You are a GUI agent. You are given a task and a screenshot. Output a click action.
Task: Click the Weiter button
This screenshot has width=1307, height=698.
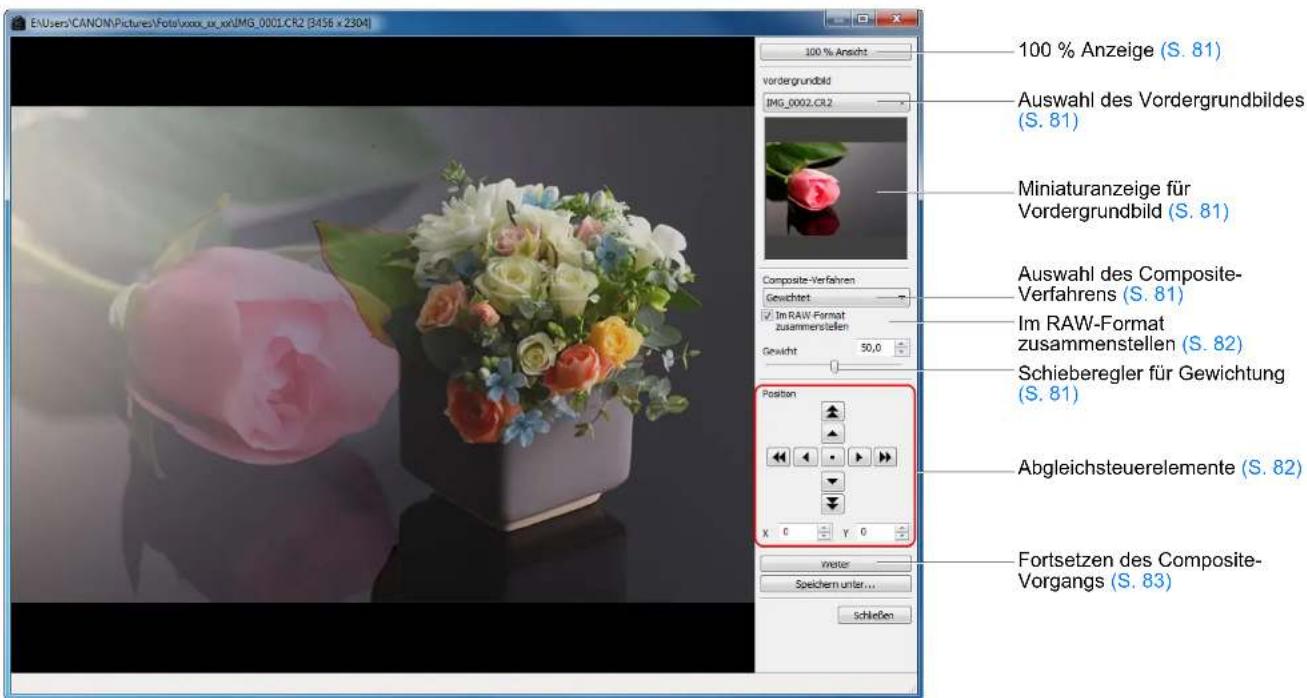[835, 564]
